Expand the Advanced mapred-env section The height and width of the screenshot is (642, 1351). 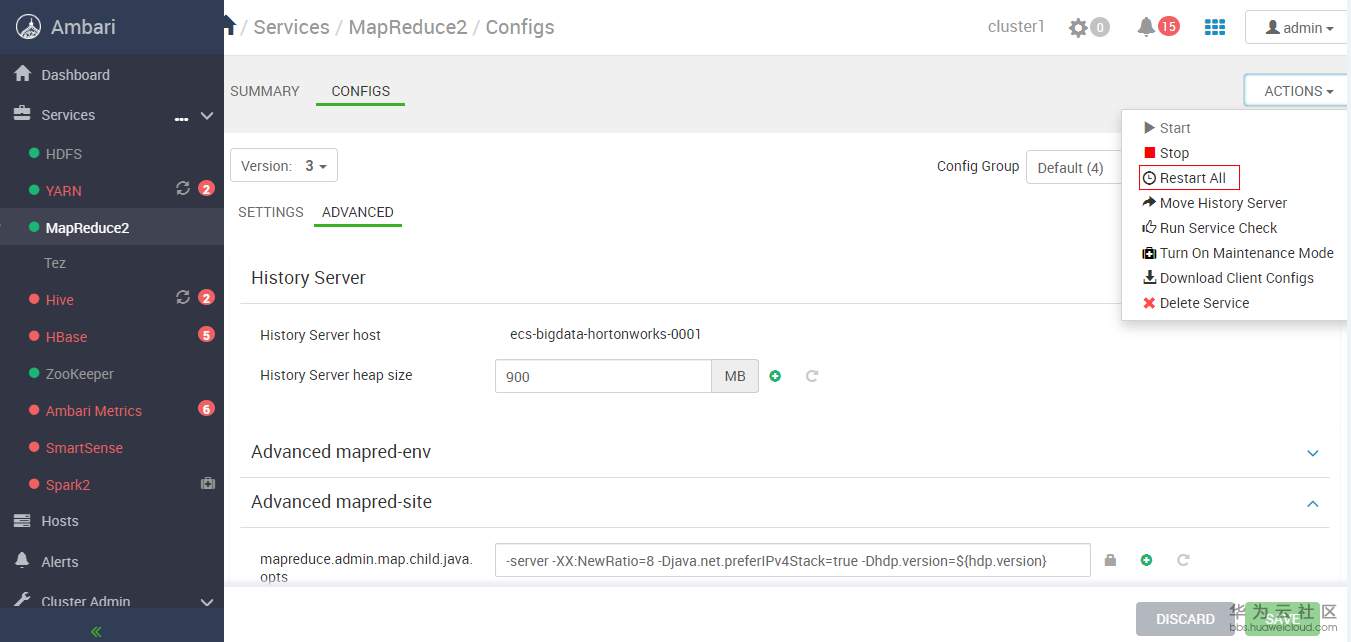pyautogui.click(x=1313, y=453)
